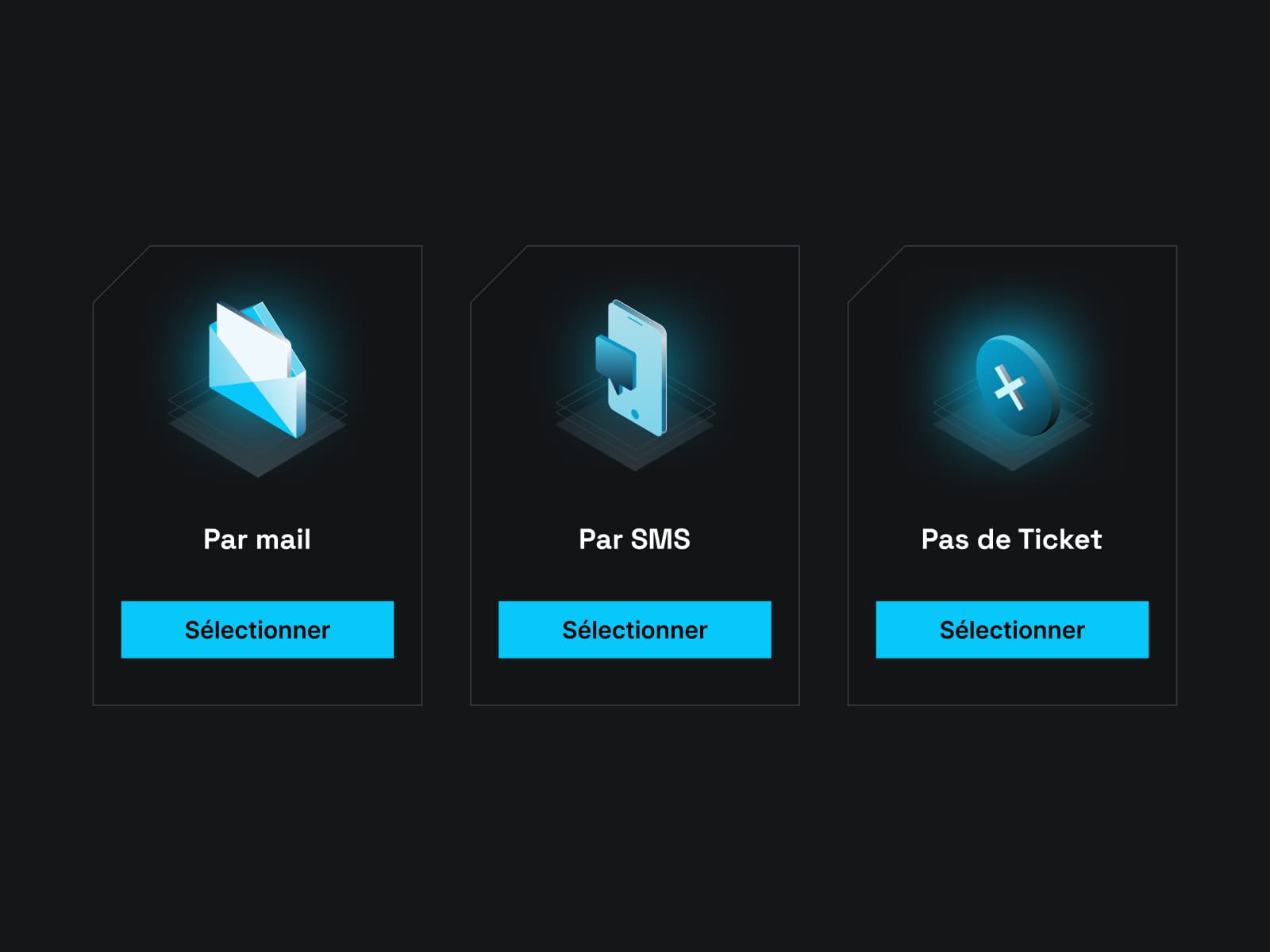Click the cyan Sélectionner button in the middle
Image resolution: width=1270 pixels, height=952 pixels.
click(x=633, y=630)
